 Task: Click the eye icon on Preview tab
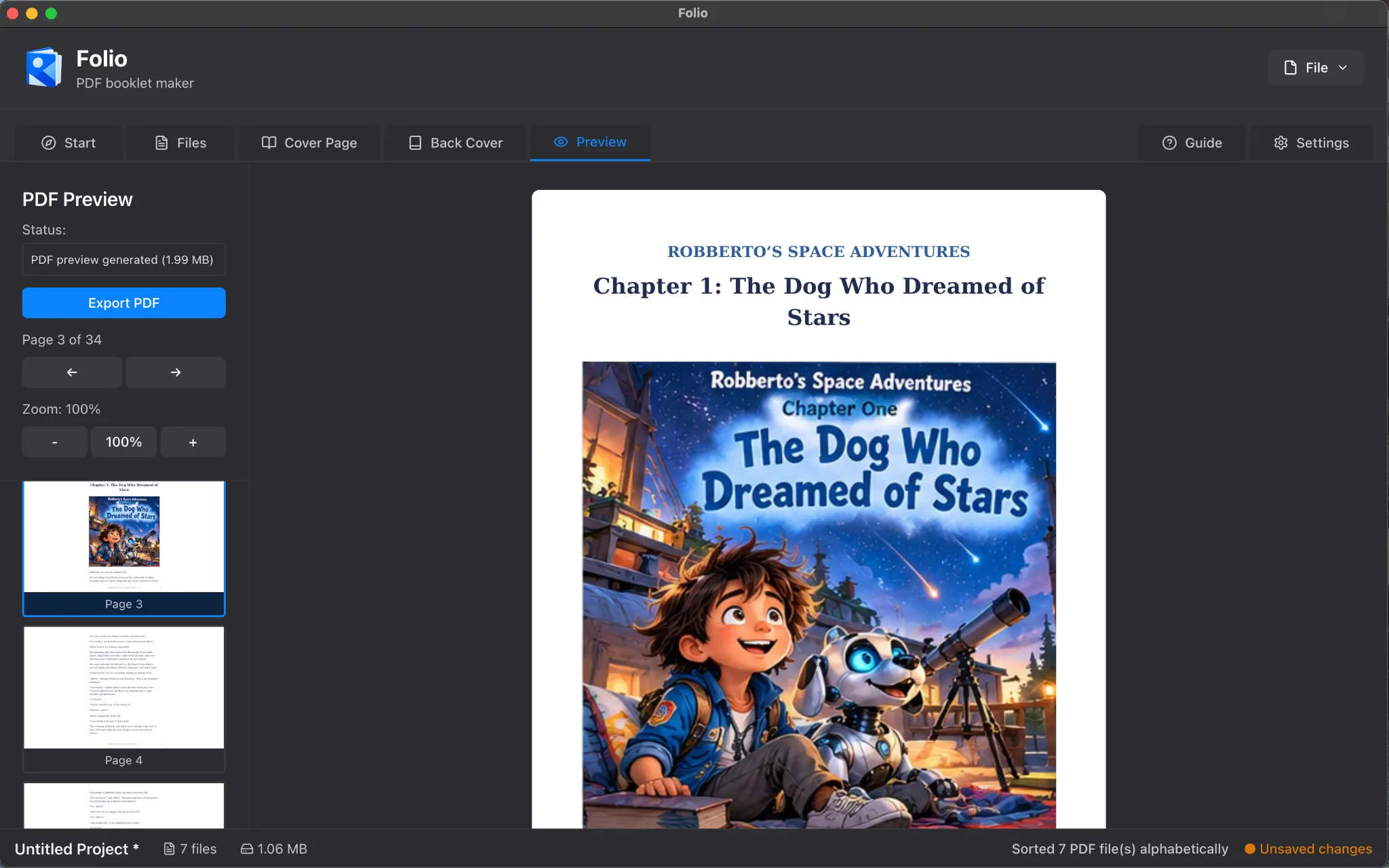point(561,142)
